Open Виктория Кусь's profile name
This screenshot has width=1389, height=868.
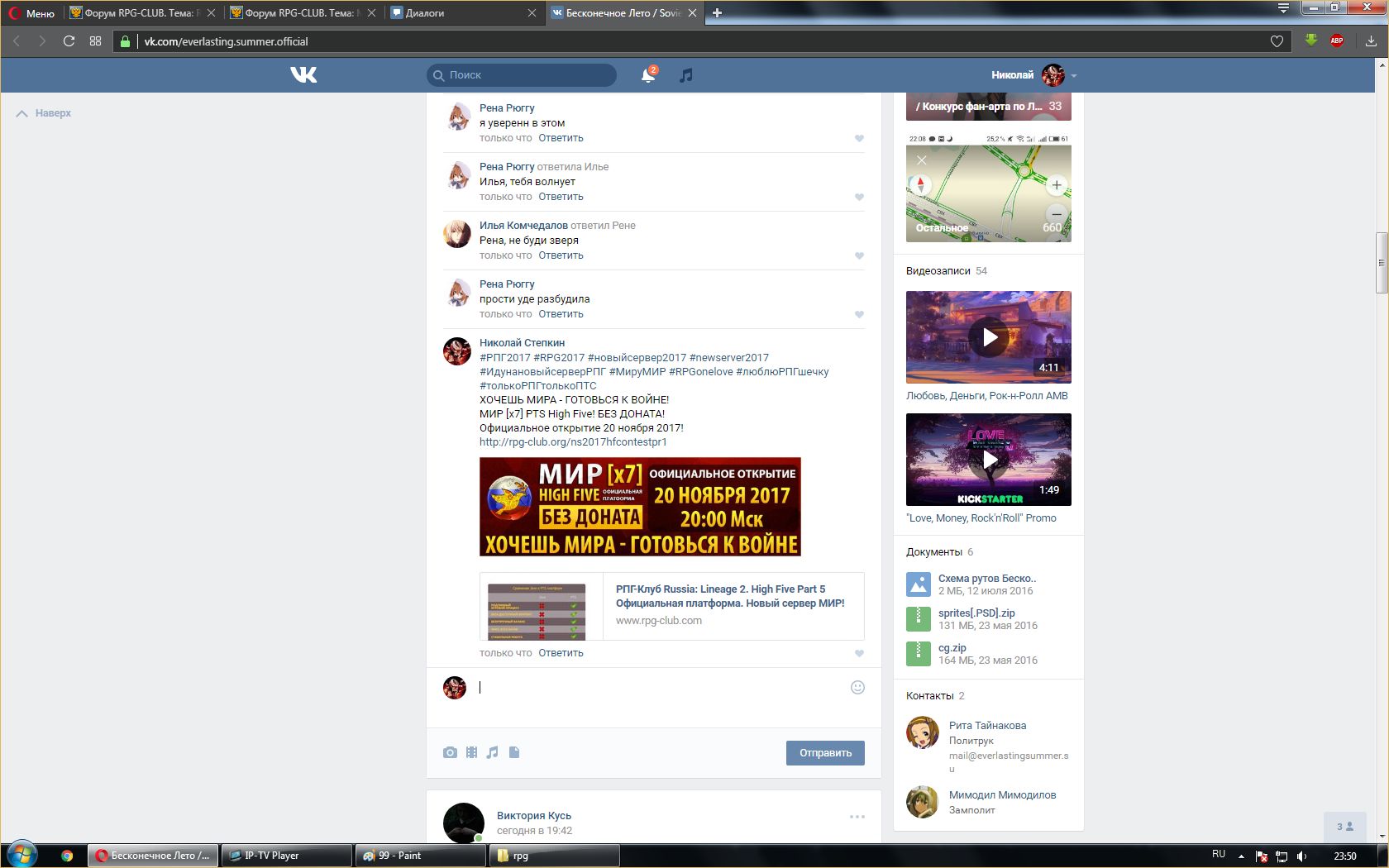tap(533, 816)
